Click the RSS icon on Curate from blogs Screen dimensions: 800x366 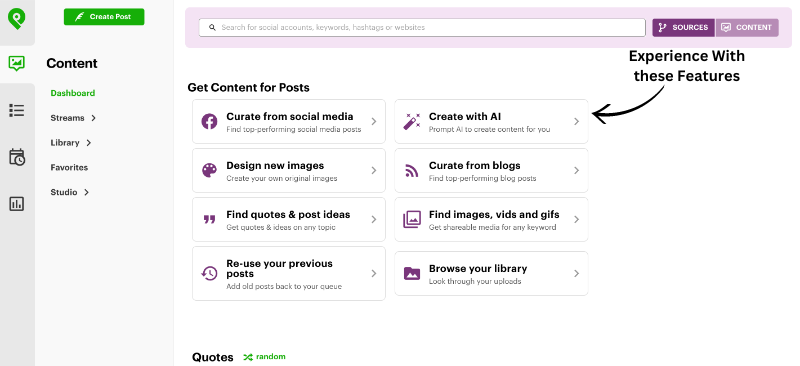click(412, 170)
